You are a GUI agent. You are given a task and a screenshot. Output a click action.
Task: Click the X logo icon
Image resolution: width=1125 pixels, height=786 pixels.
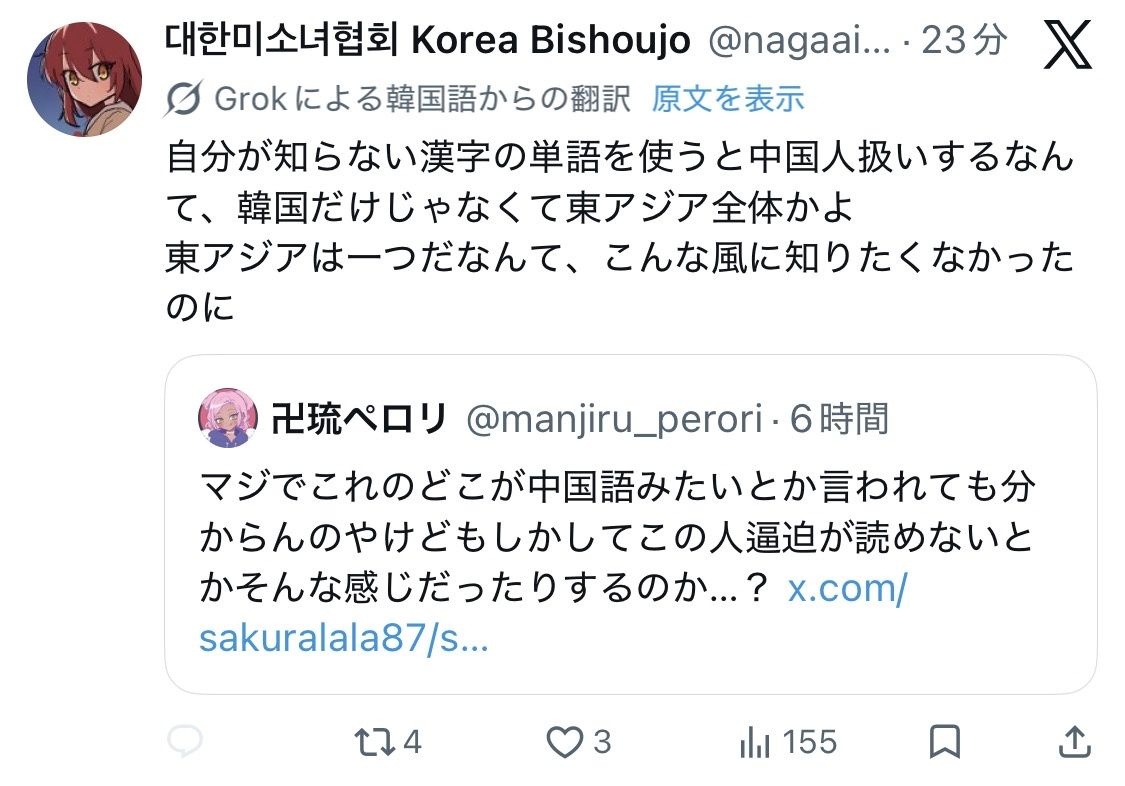1068,45
